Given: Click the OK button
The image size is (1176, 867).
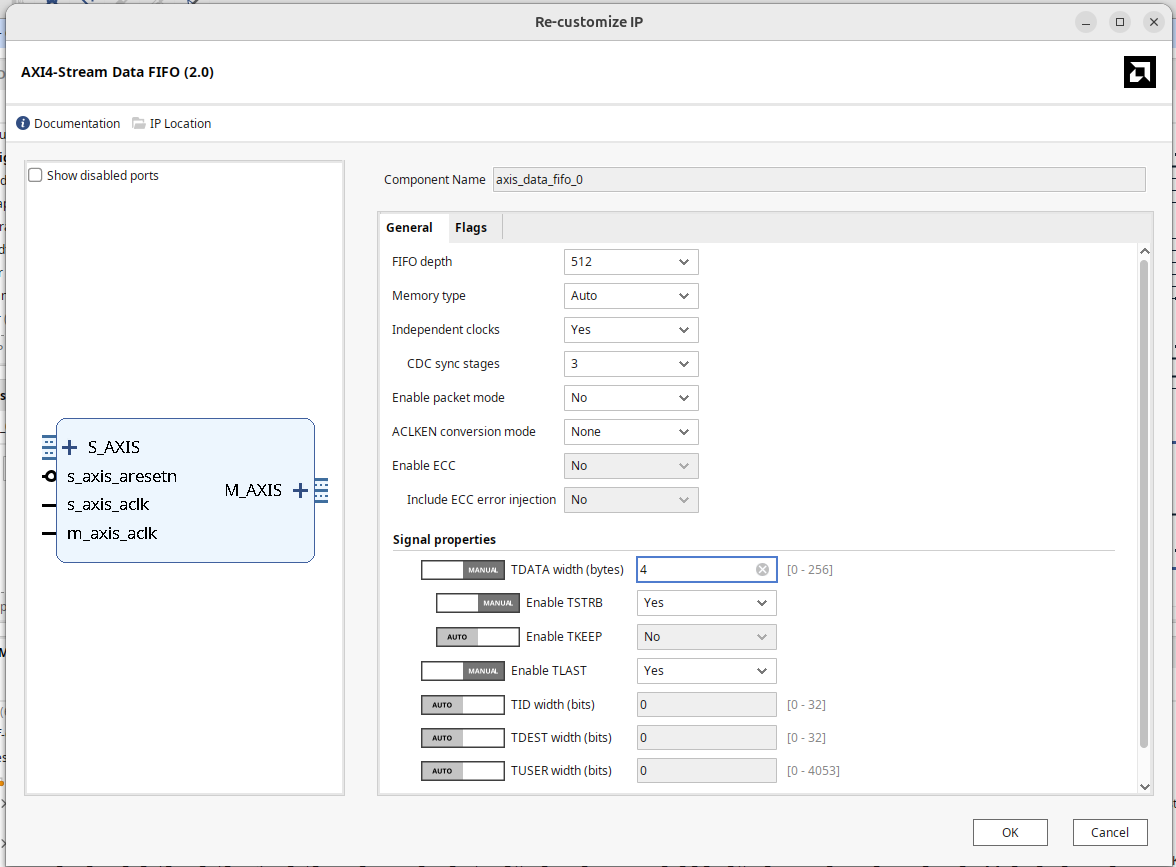Looking at the screenshot, I should coord(1010,832).
